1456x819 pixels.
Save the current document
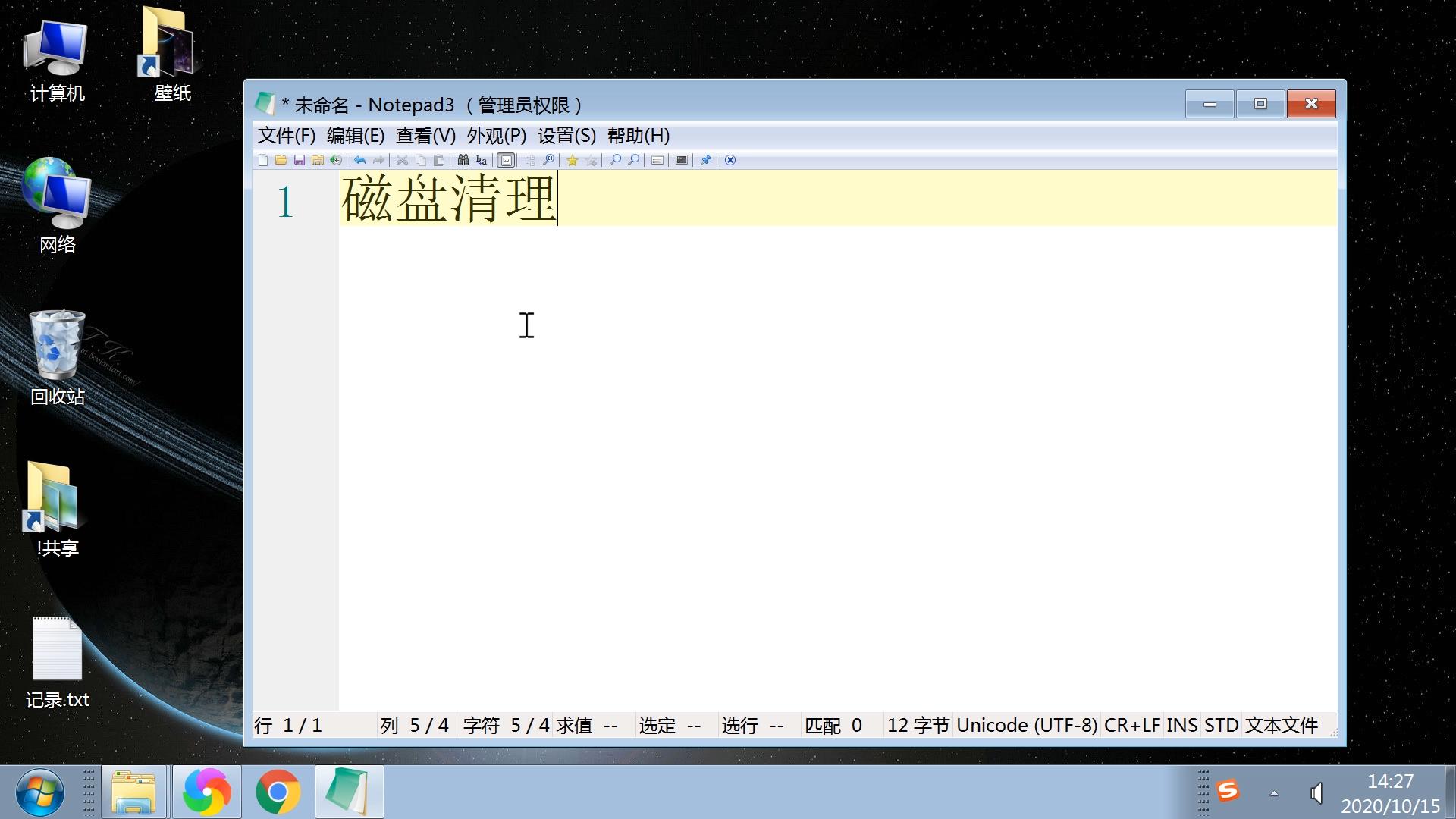tap(300, 160)
